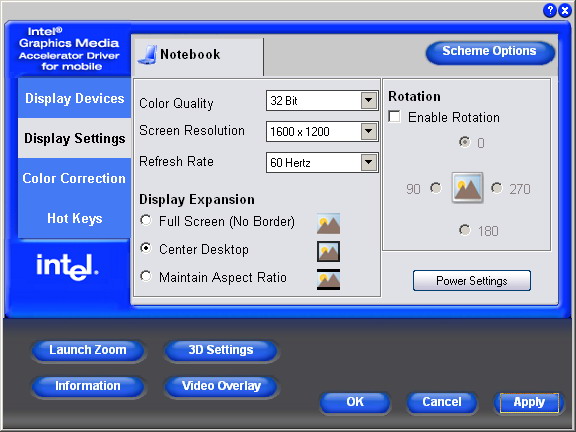This screenshot has height=432, width=576.
Task: Click the help question mark icon
Action: [550, 10]
